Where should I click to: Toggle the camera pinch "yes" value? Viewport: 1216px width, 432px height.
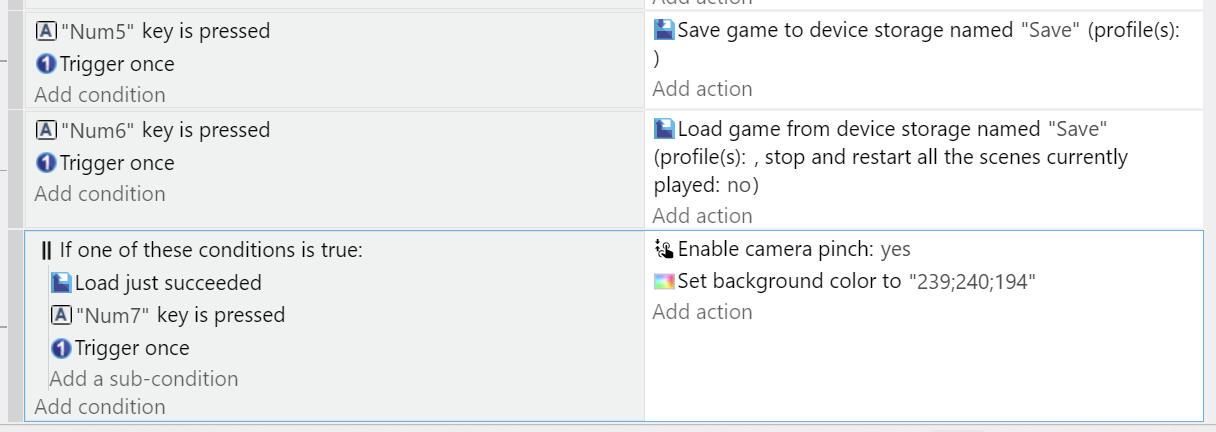pyautogui.click(x=895, y=249)
